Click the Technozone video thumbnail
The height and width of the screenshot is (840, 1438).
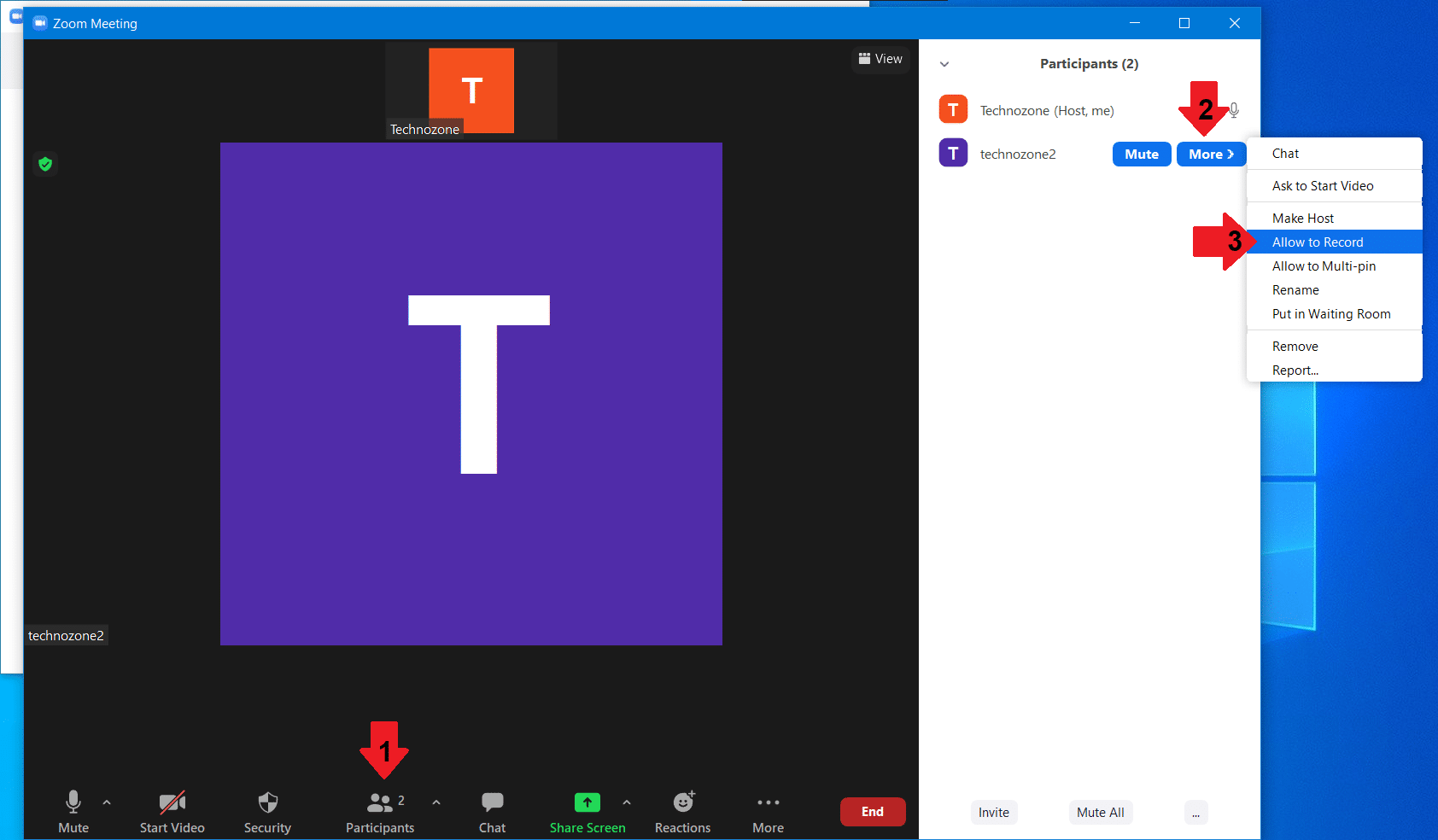click(x=471, y=90)
